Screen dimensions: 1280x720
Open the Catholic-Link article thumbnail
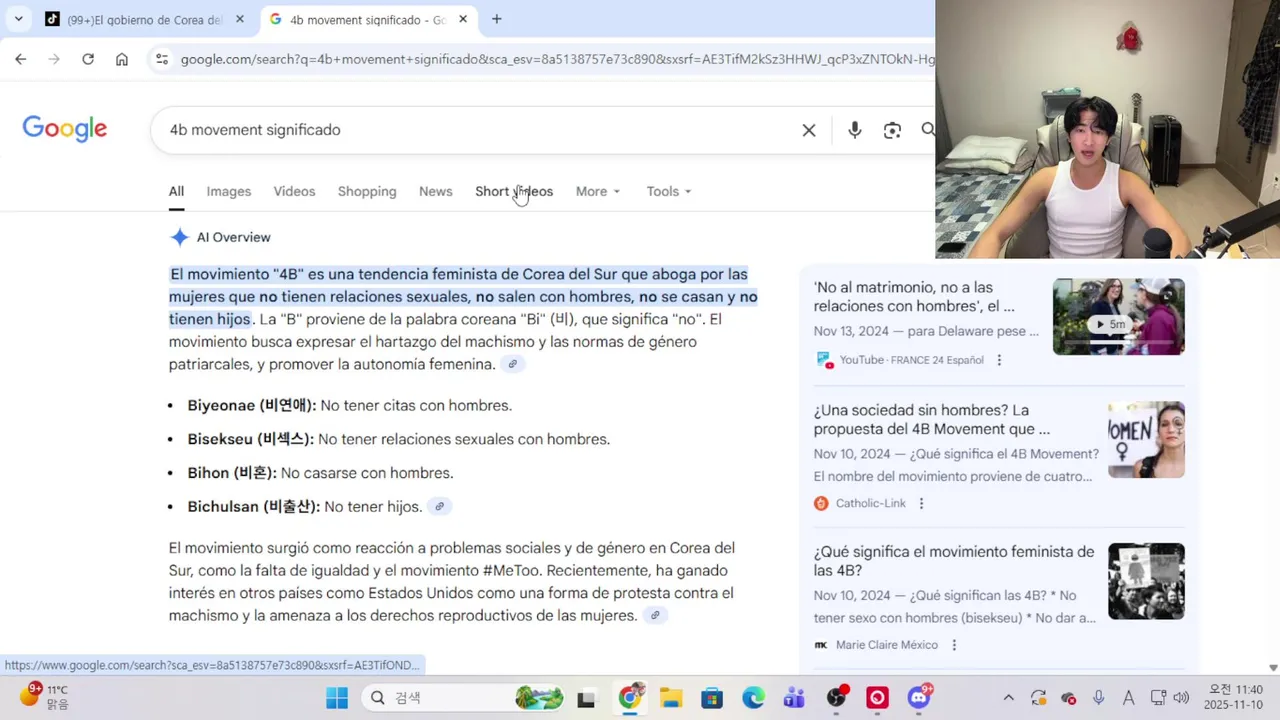pos(1146,439)
